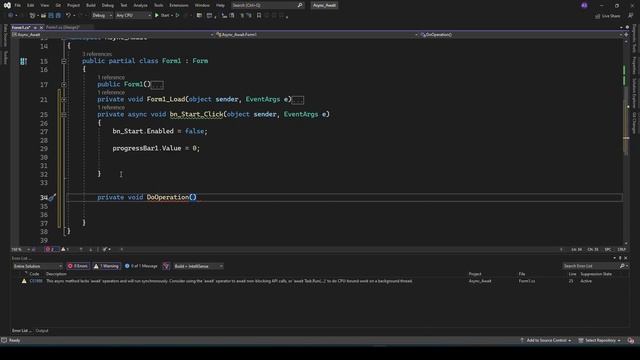Toggle the 1 Warning filter

[107, 266]
